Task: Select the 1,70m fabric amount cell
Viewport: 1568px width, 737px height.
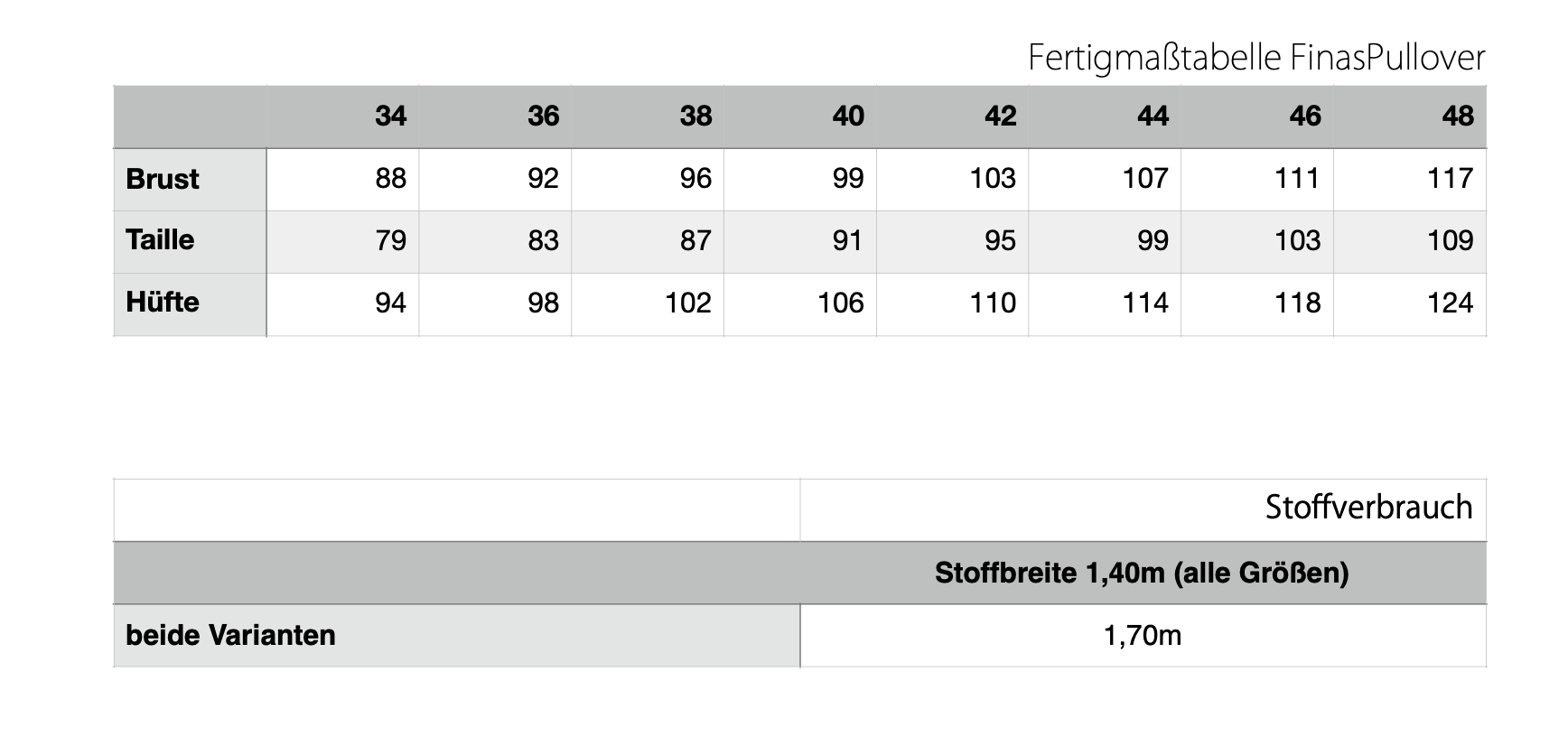Action: click(x=1142, y=636)
